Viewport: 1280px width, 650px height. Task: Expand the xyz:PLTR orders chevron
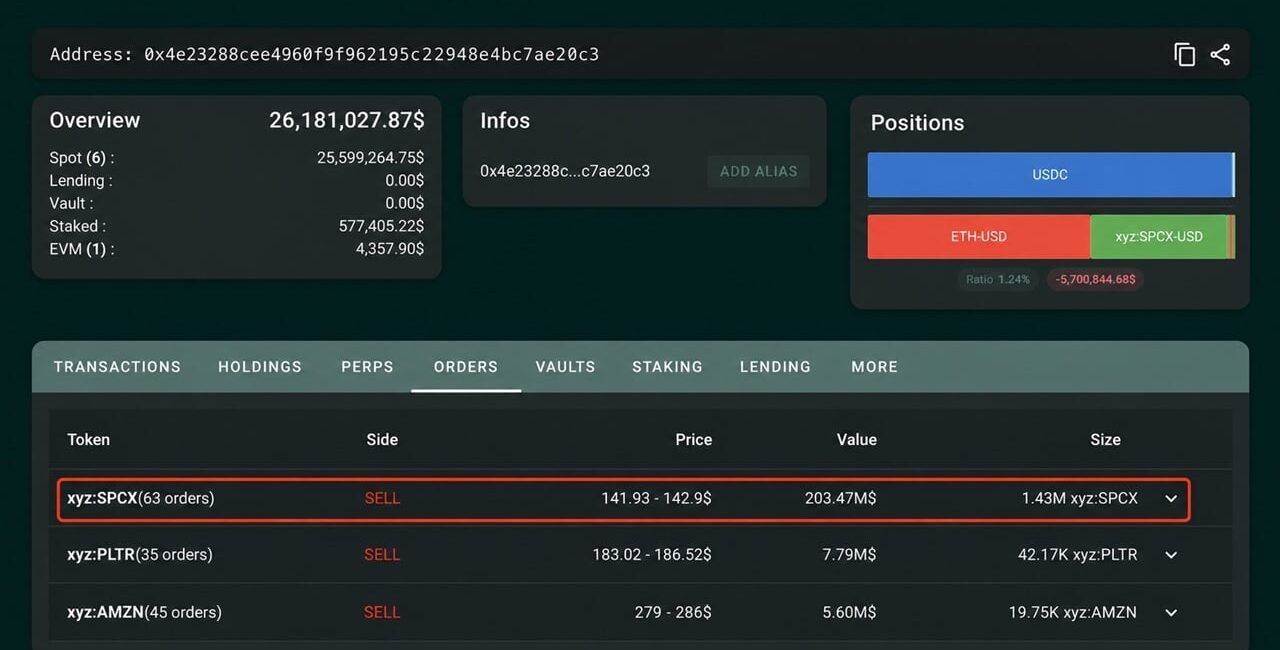coord(1171,555)
